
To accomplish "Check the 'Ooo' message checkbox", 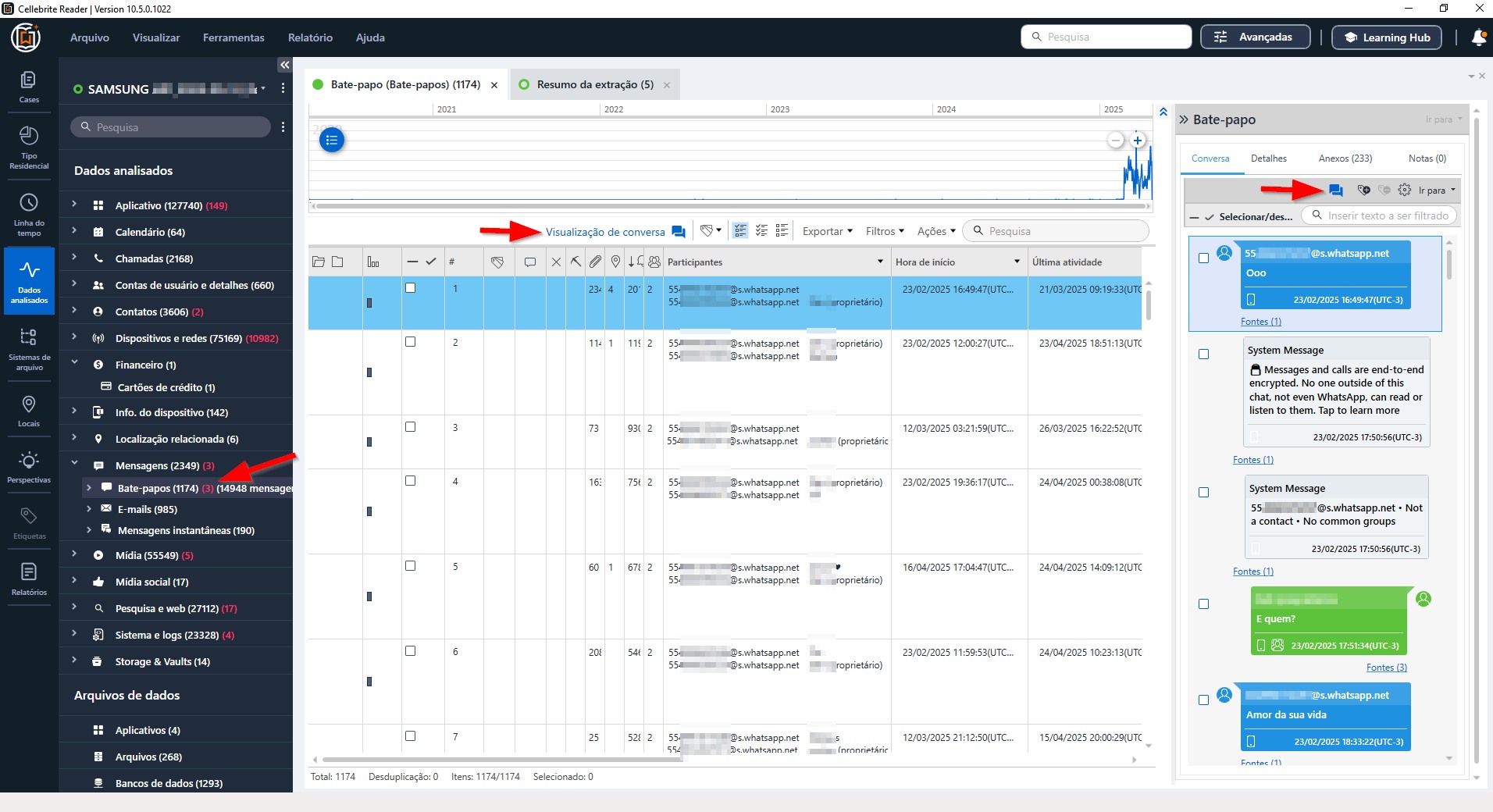I will pyautogui.click(x=1203, y=258).
